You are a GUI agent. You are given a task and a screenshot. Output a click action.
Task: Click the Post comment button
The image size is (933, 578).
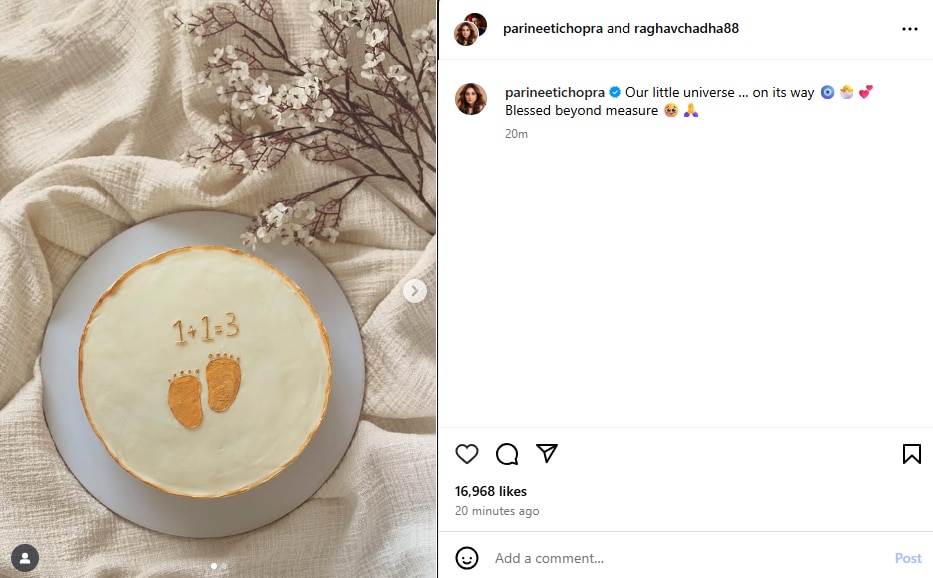tap(908, 558)
